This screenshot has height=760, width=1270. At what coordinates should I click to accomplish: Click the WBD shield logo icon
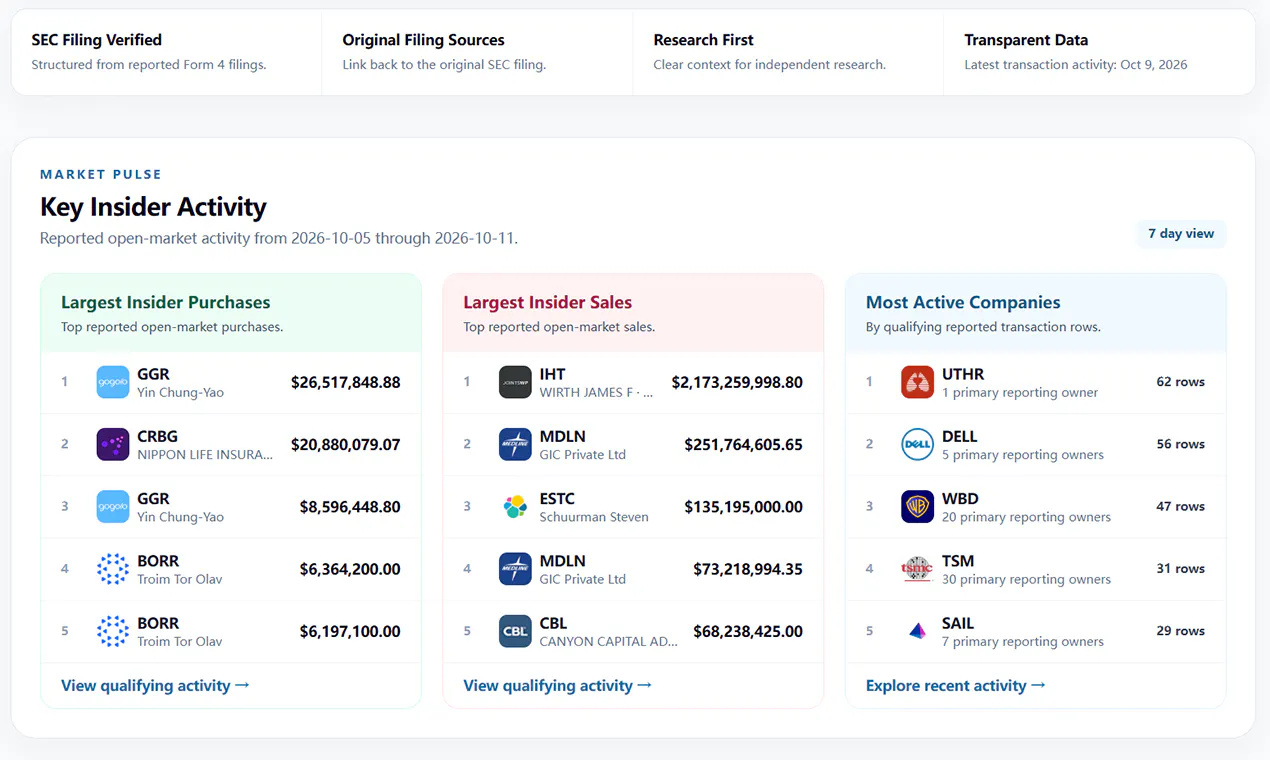click(917, 506)
